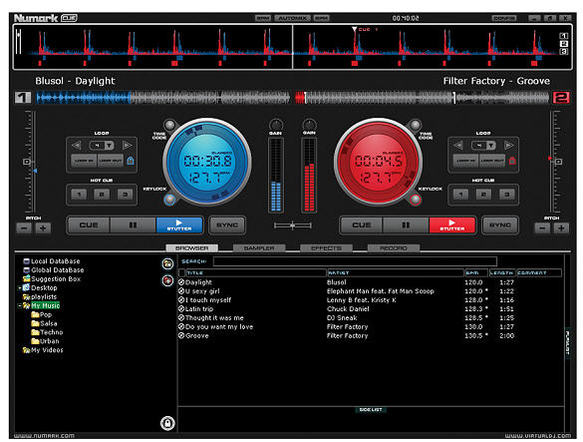This screenshot has width=583, height=442.
Task: Open the Config menu
Action: click(504, 18)
